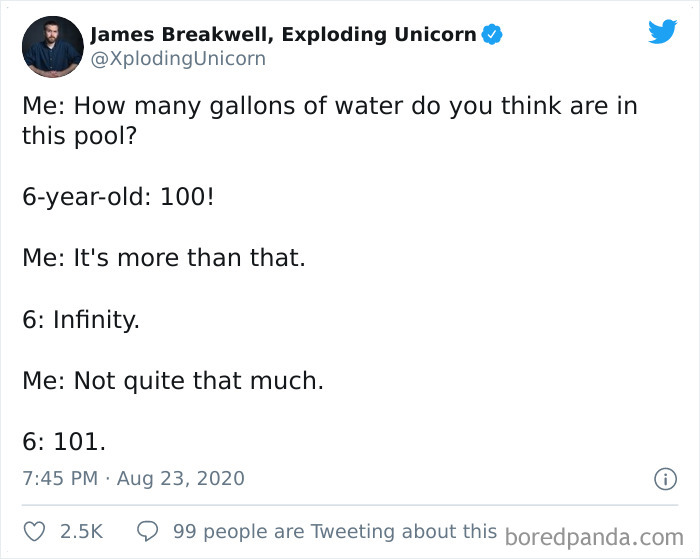
Task: Click the Aug 23, 2020 date
Action: coord(180,479)
